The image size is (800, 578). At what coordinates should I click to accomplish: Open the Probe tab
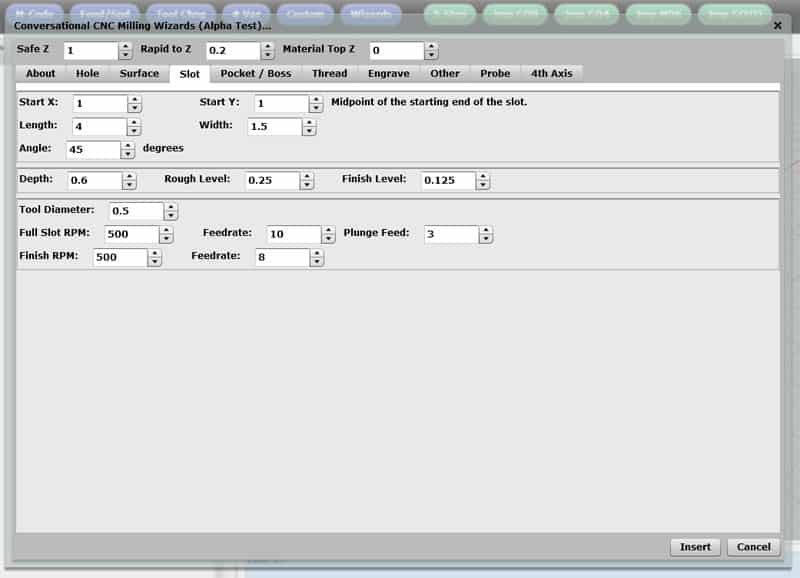pyautogui.click(x=494, y=73)
